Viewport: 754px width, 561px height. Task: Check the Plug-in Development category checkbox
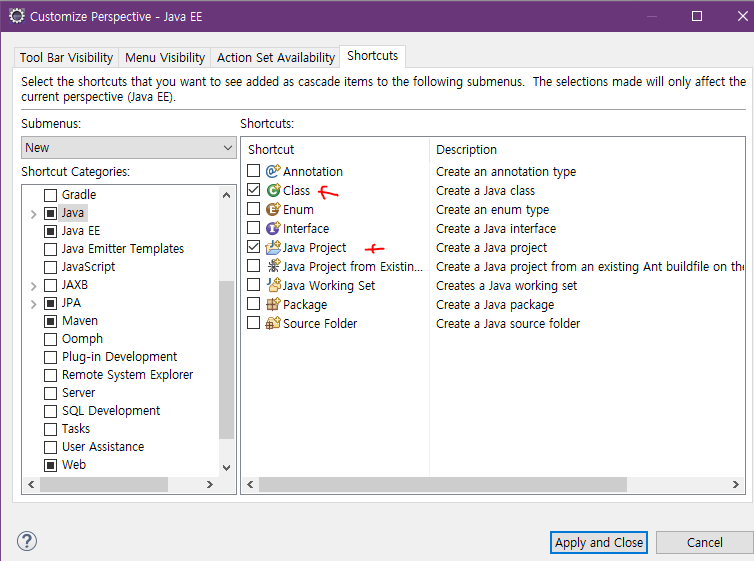pos(50,357)
